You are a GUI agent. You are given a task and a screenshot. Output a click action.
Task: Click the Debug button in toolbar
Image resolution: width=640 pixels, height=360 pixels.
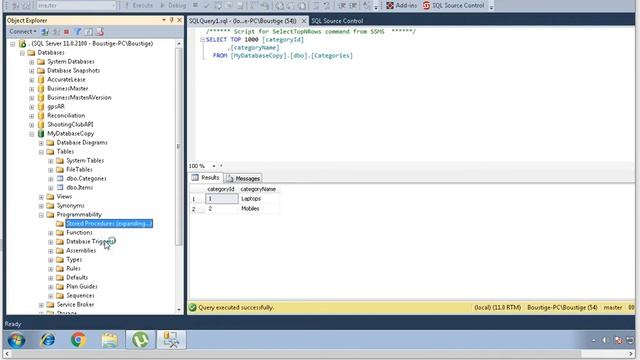173,5
